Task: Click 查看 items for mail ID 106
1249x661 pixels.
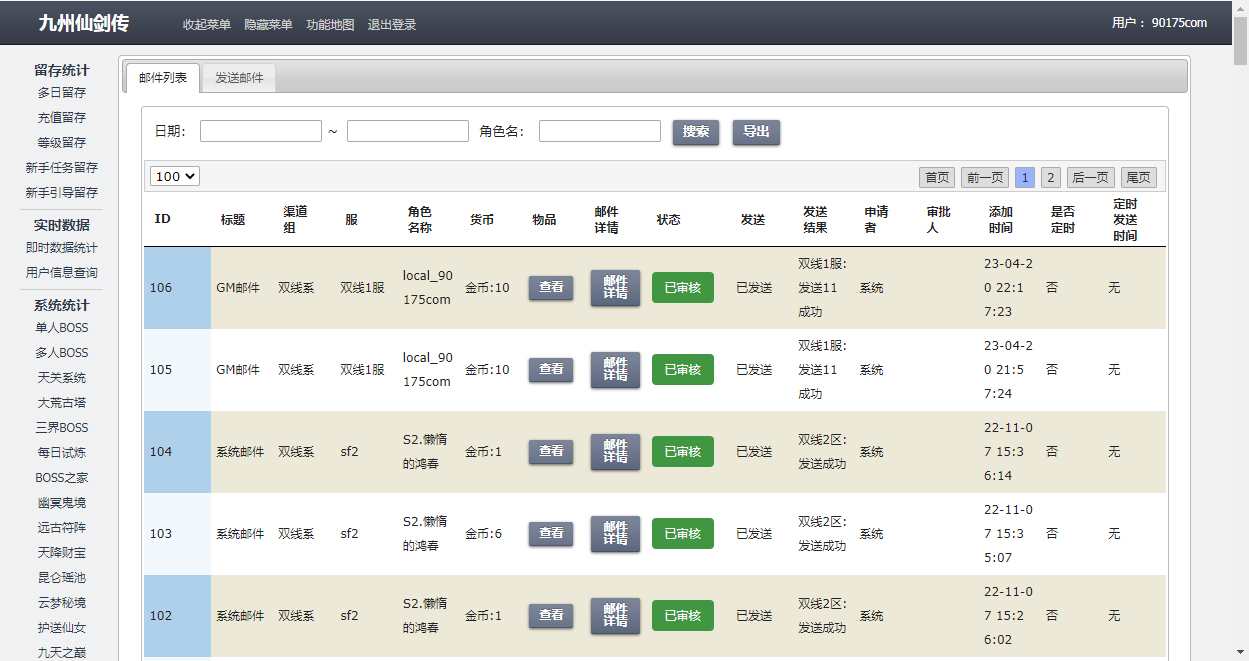Action: (x=551, y=288)
